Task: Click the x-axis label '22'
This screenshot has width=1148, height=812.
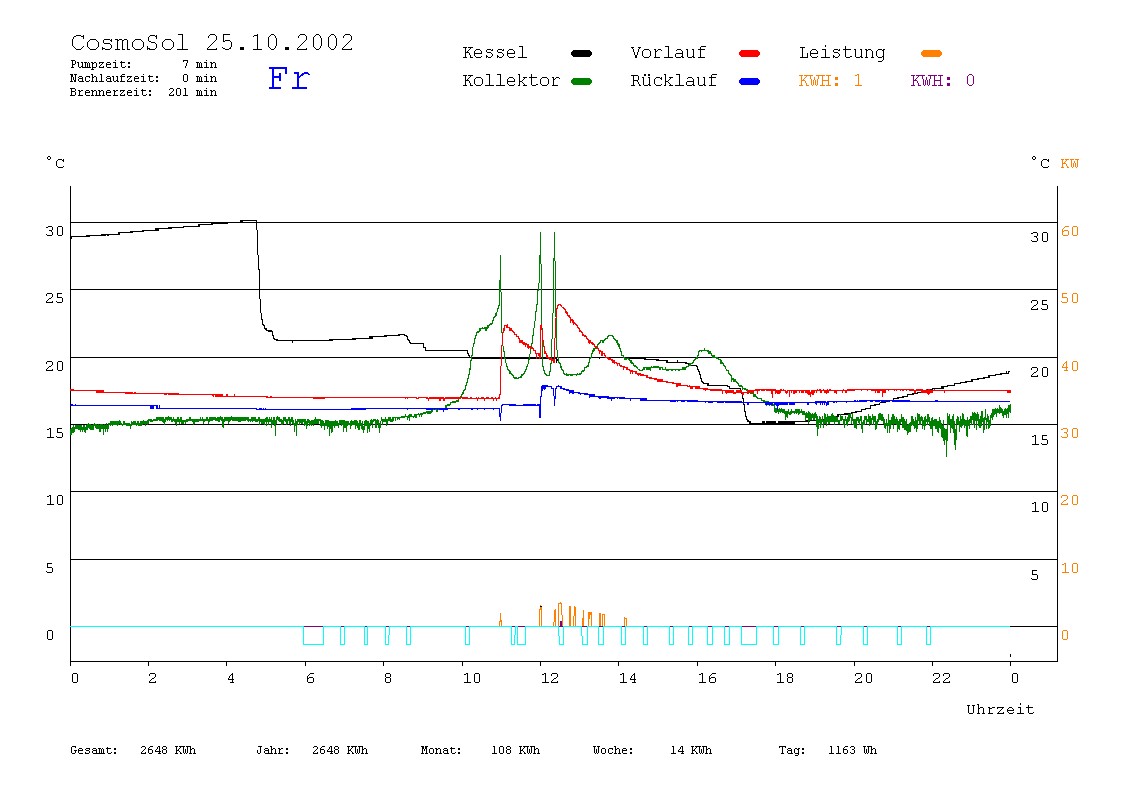Action: pos(942,678)
